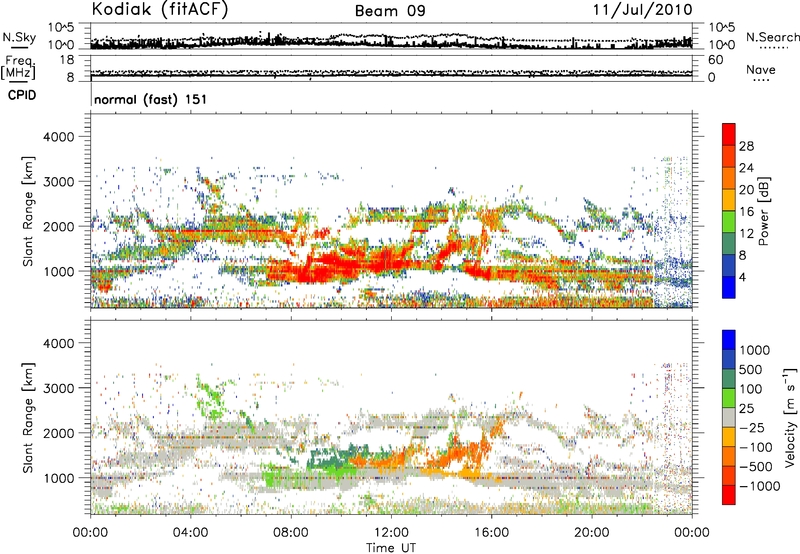Click the 3000 tick in velocity panel
Viewport: 800px width, 554px height.
[59, 388]
